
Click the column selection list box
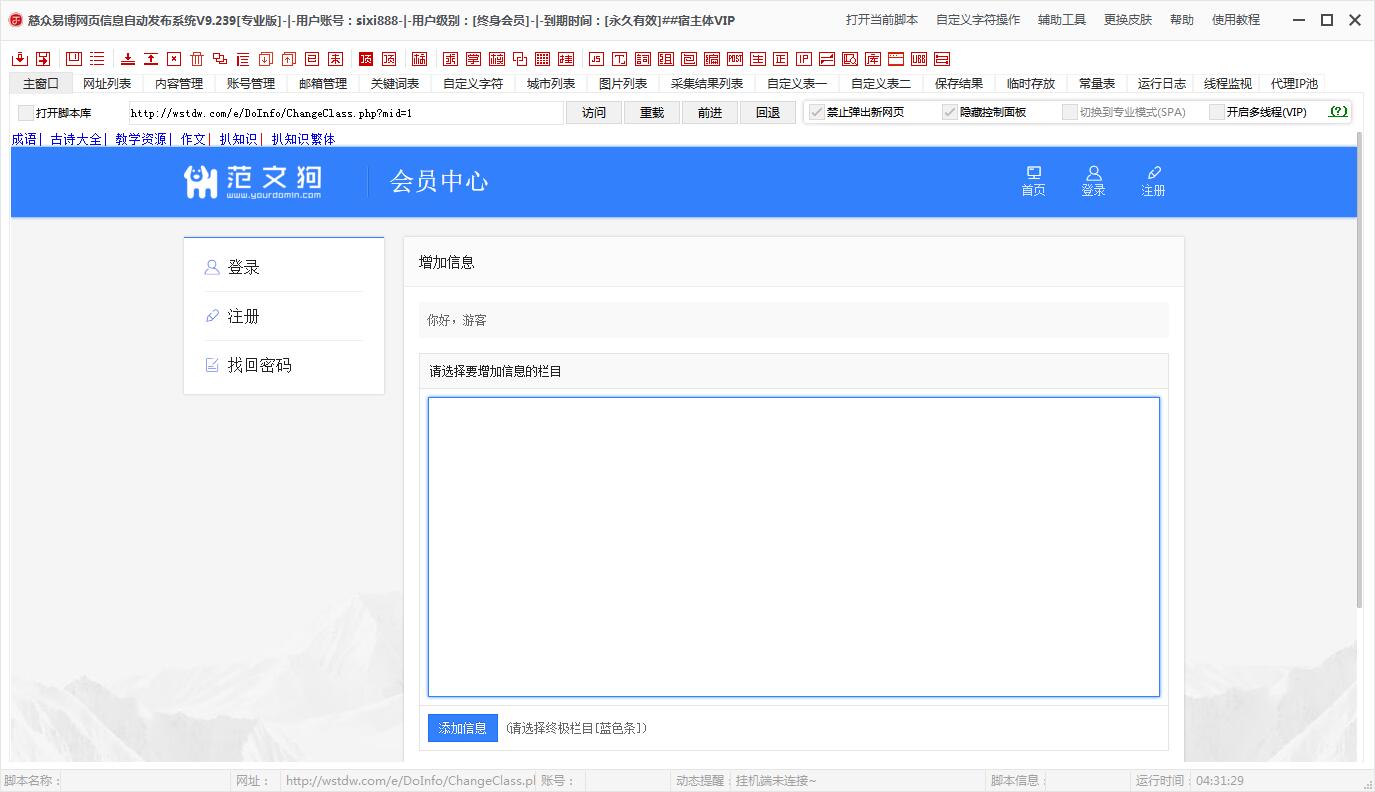794,547
